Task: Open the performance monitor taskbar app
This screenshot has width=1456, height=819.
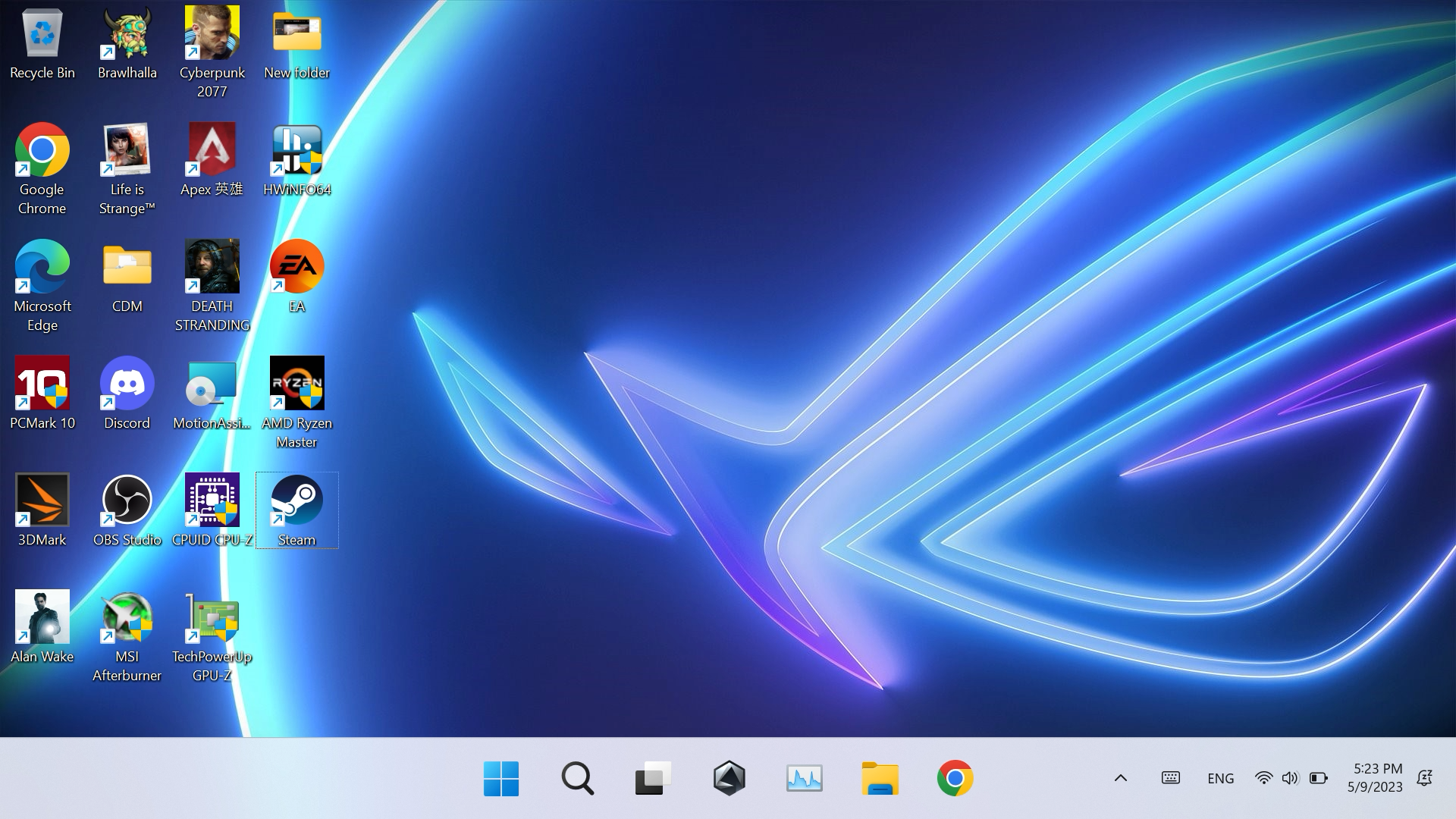Action: [x=805, y=779]
